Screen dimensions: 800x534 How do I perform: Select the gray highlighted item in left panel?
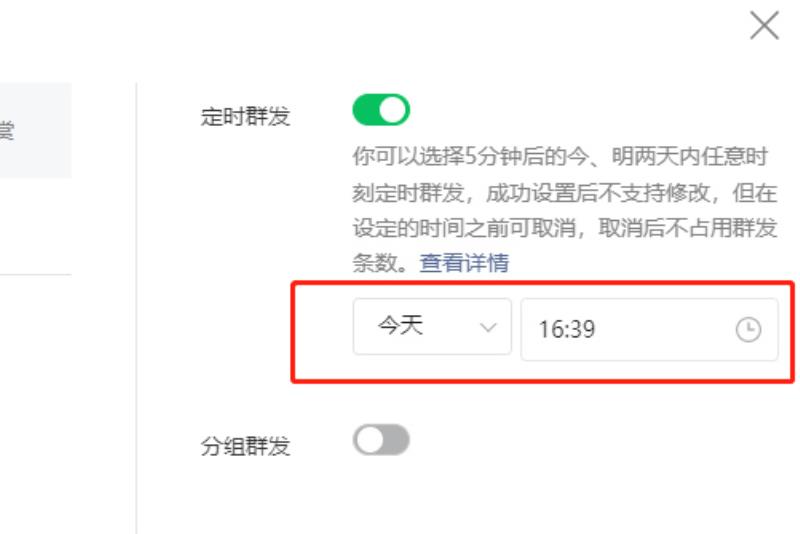(x=35, y=131)
